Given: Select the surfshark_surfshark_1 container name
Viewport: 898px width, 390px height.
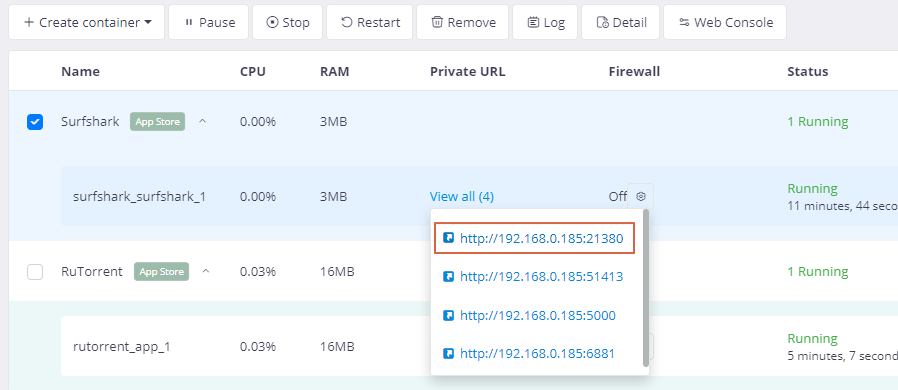Looking at the screenshot, I should coord(139,196).
